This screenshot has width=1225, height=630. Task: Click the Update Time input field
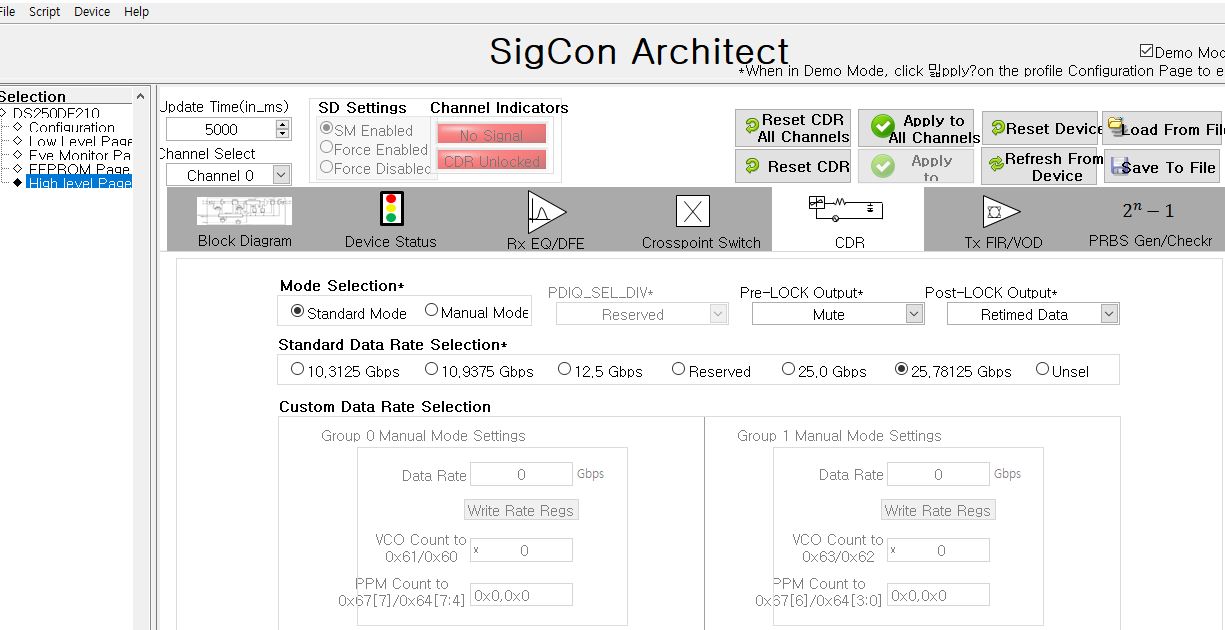coord(221,129)
